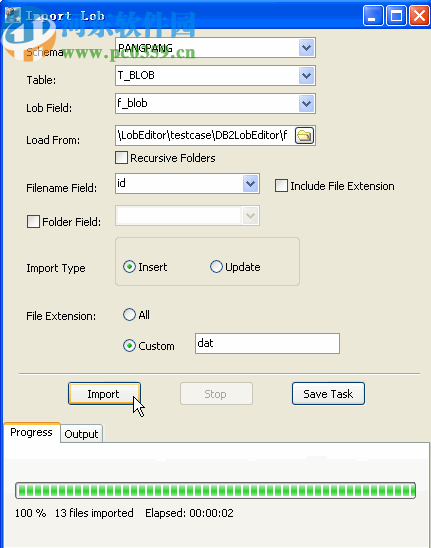Expand the Lob Field dropdown arrow

pos(307,103)
